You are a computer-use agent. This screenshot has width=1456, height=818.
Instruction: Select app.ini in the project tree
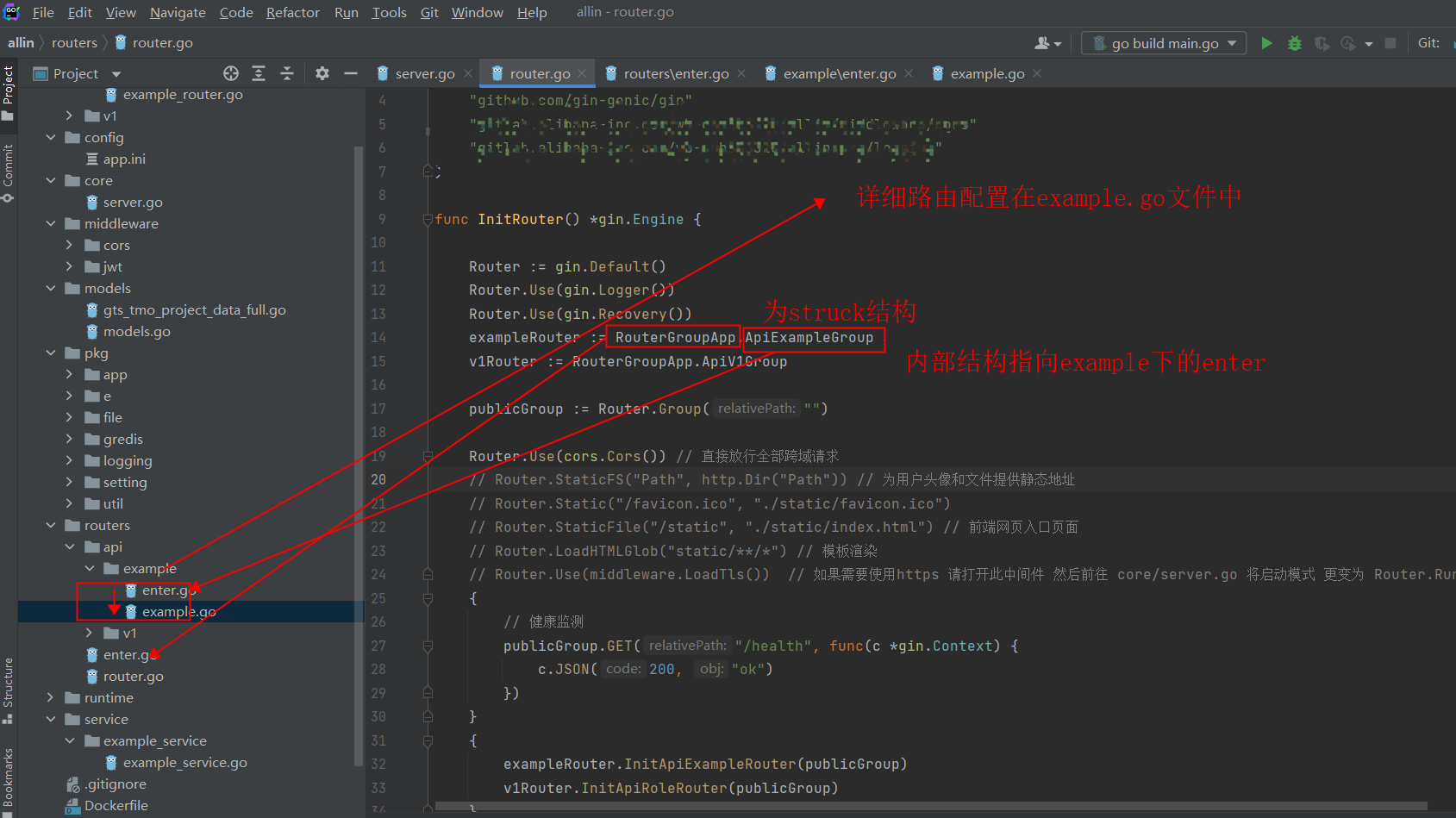pyautogui.click(x=124, y=159)
